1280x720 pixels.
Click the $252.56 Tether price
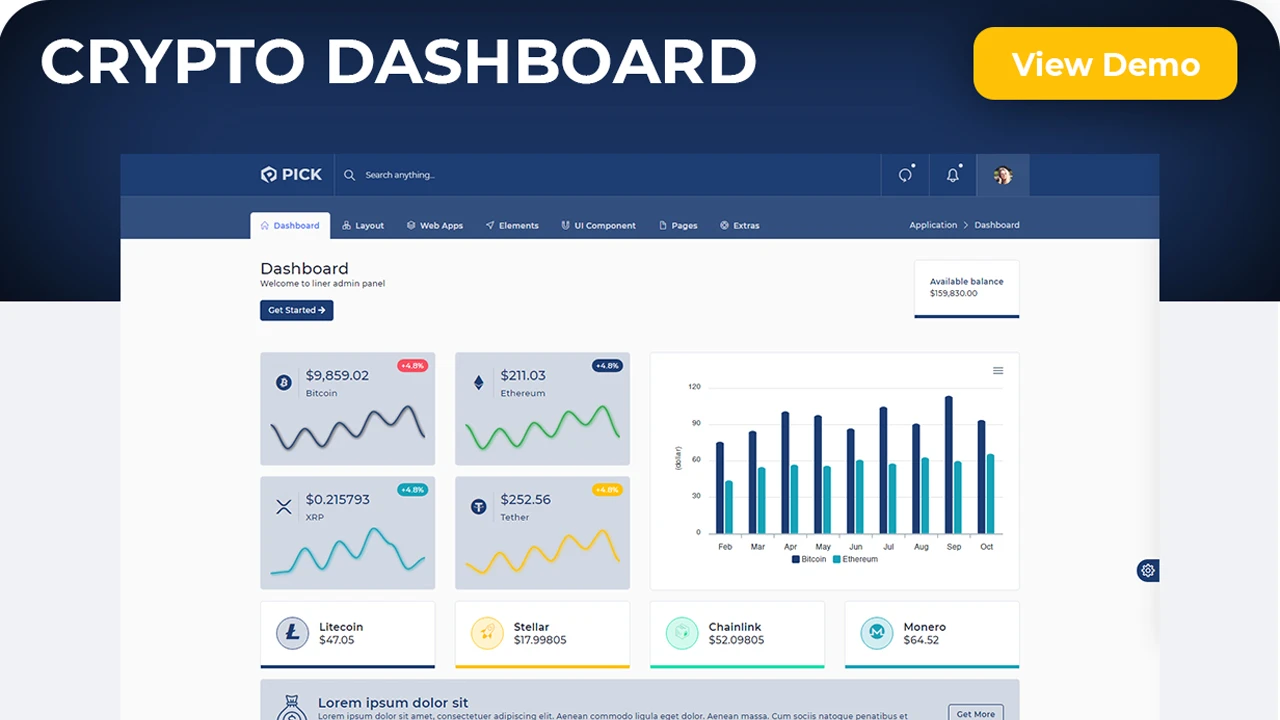[x=525, y=499]
